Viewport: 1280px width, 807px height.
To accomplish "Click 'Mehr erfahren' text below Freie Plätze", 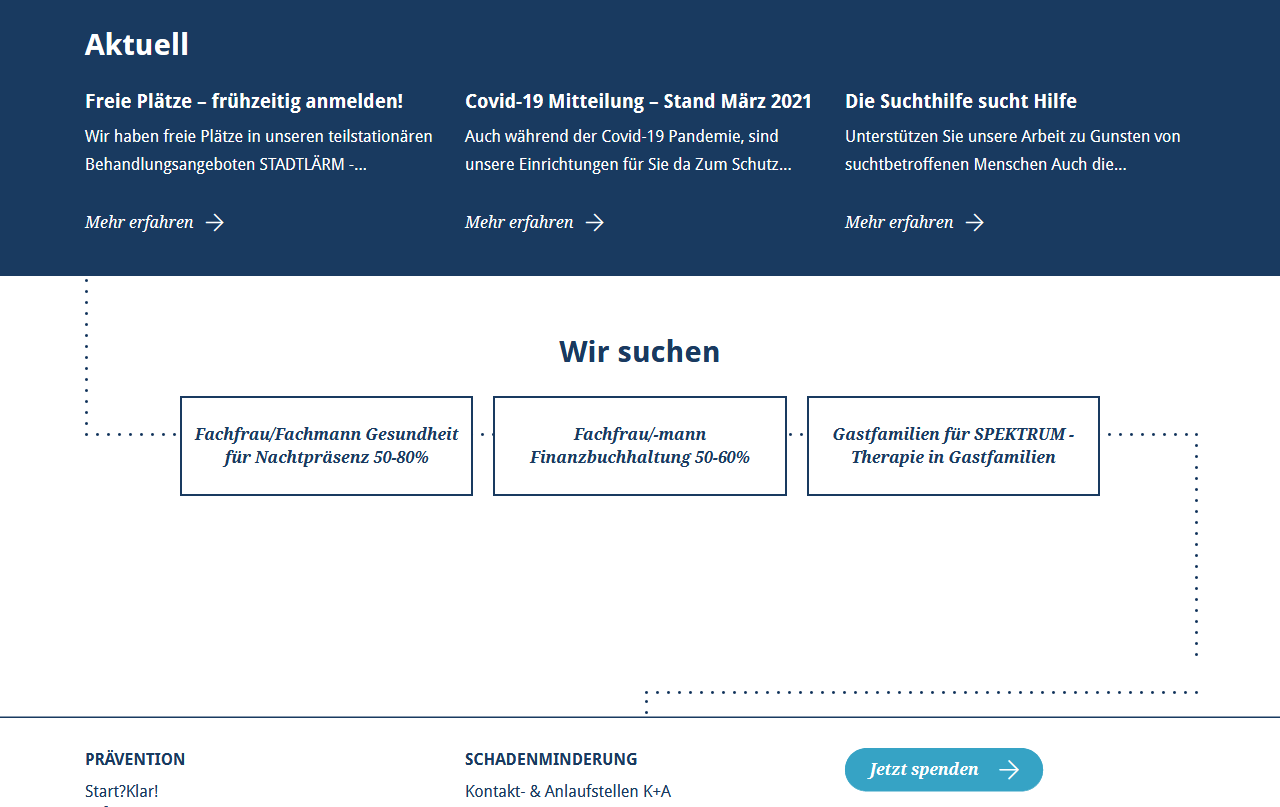I will click(x=139, y=222).
